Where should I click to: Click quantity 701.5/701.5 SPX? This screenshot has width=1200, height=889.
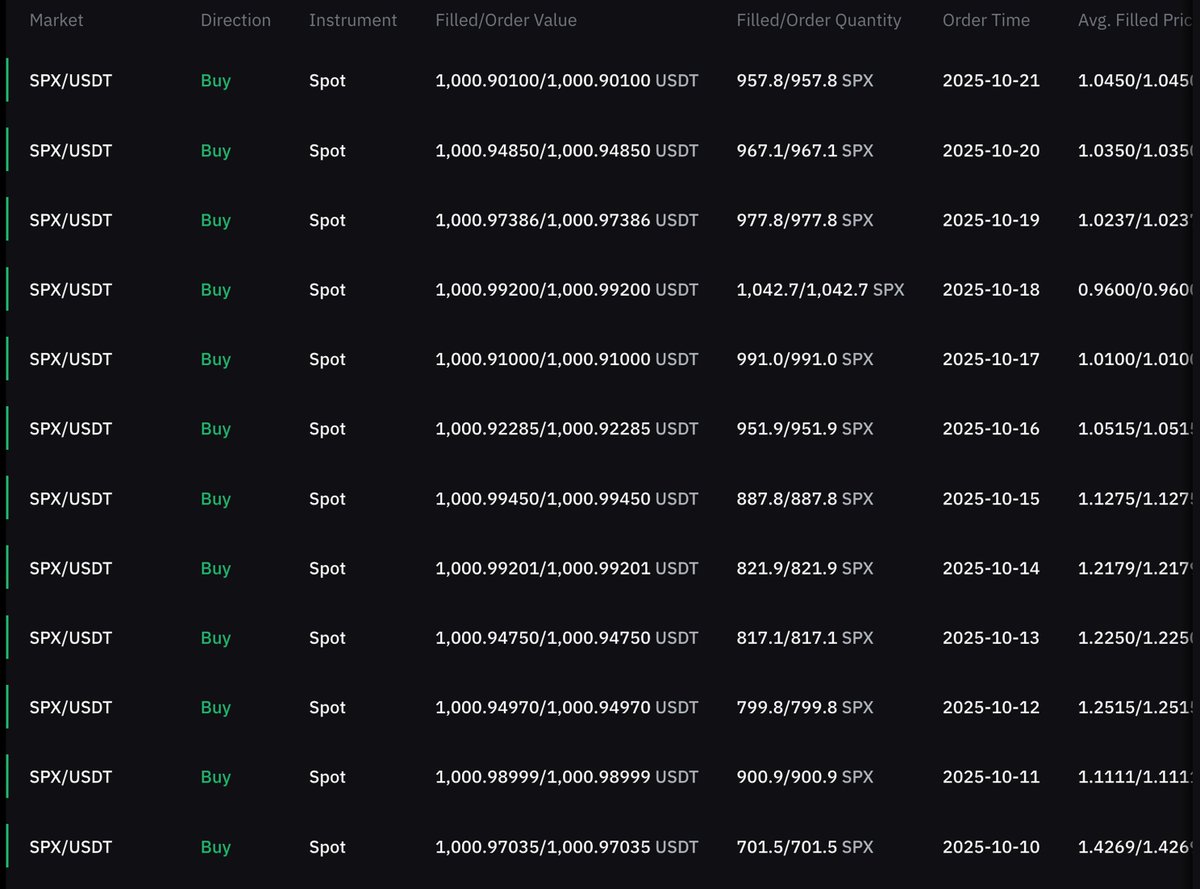(805, 847)
